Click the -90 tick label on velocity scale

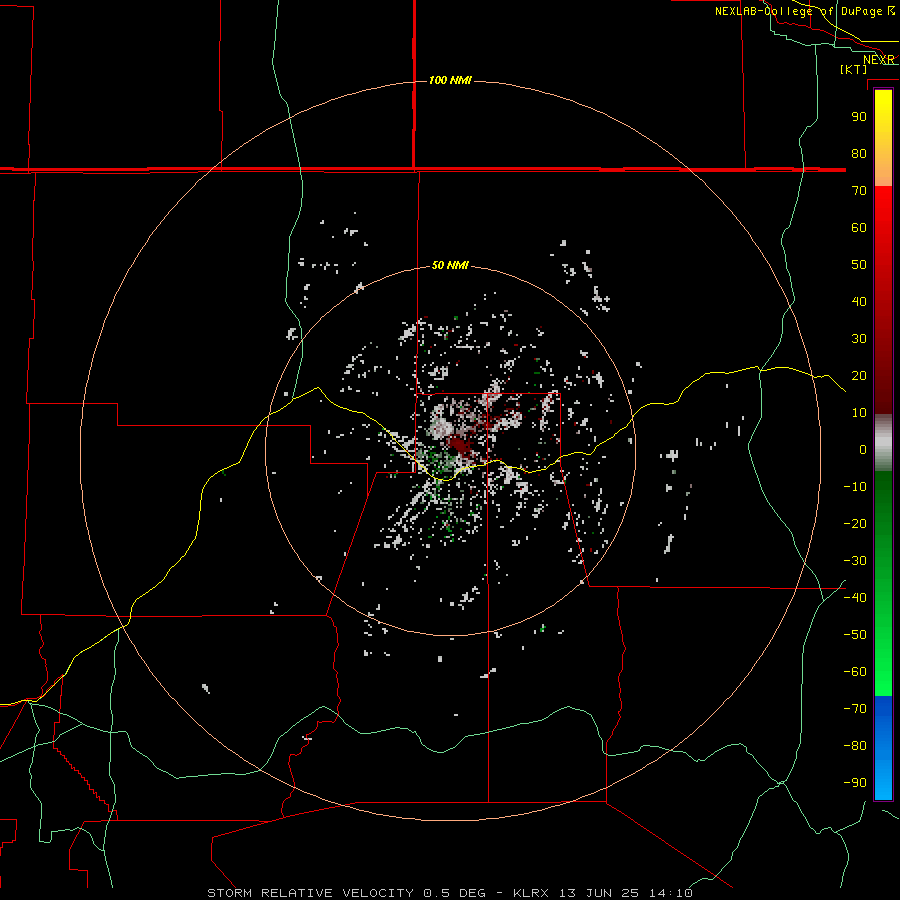(855, 782)
